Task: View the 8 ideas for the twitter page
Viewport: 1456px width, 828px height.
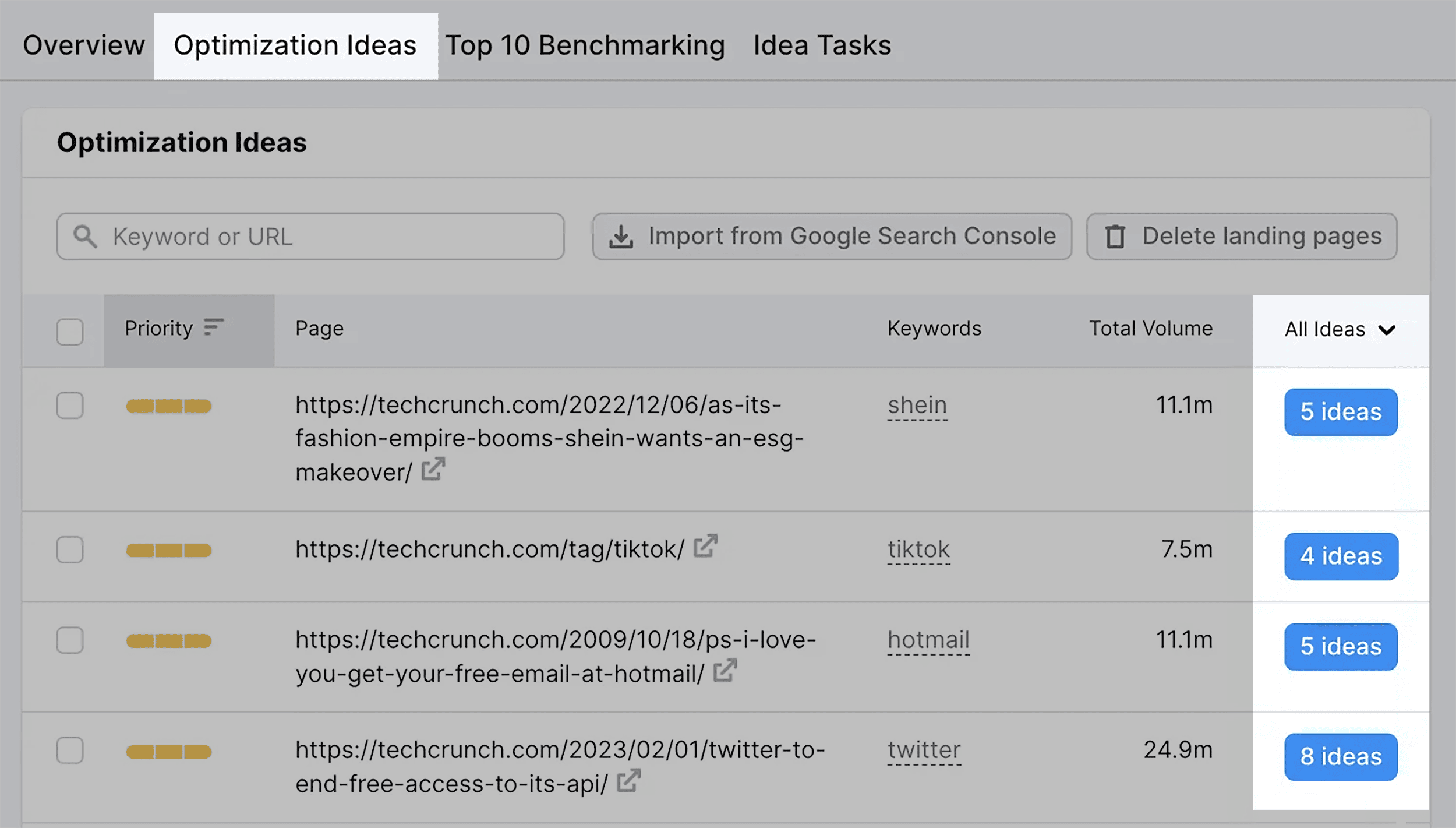Action: [x=1341, y=757]
